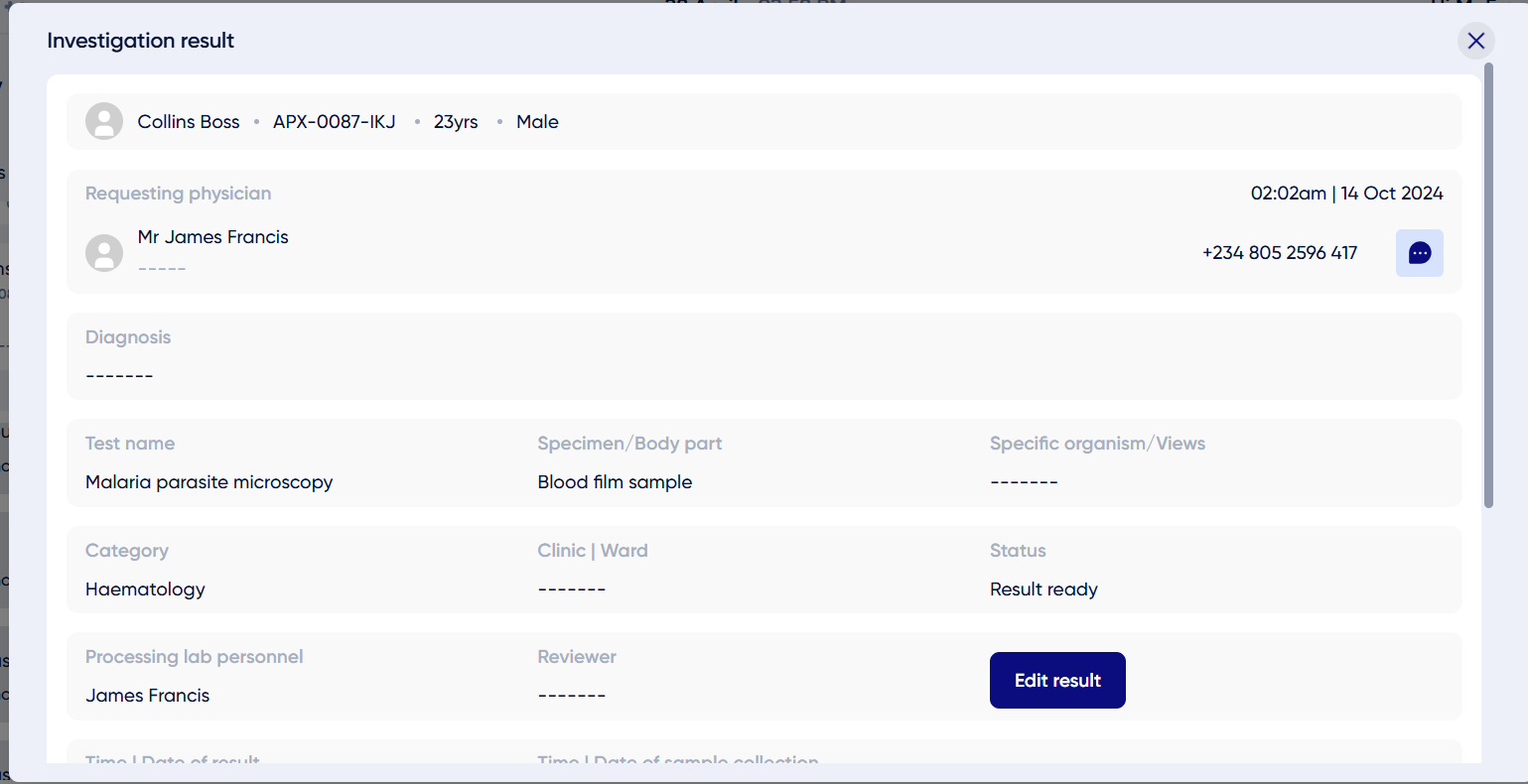Click the Requesting physician label
This screenshot has width=1528, height=784.
(x=179, y=194)
